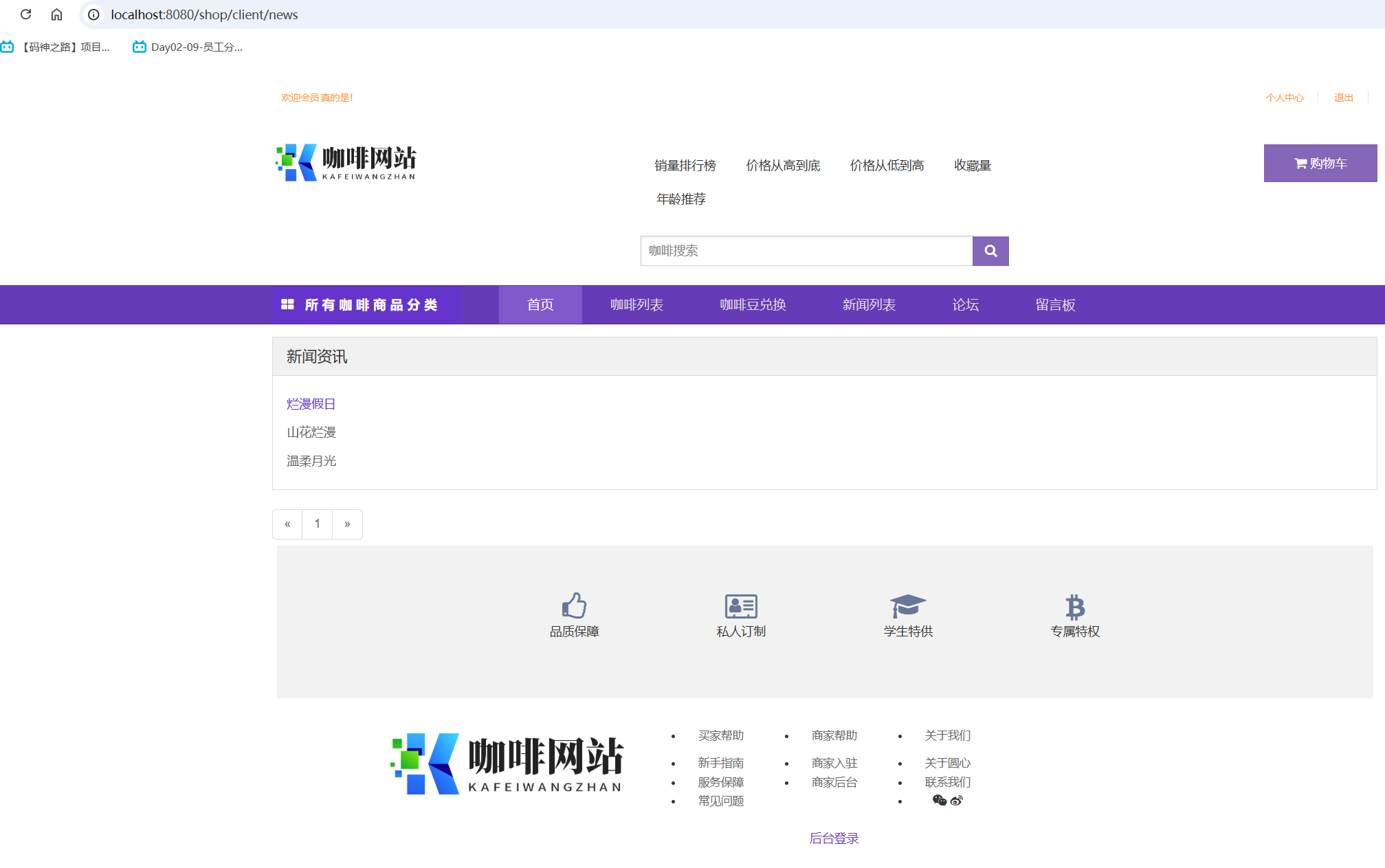Click the magnifier icon to search

(x=990, y=251)
